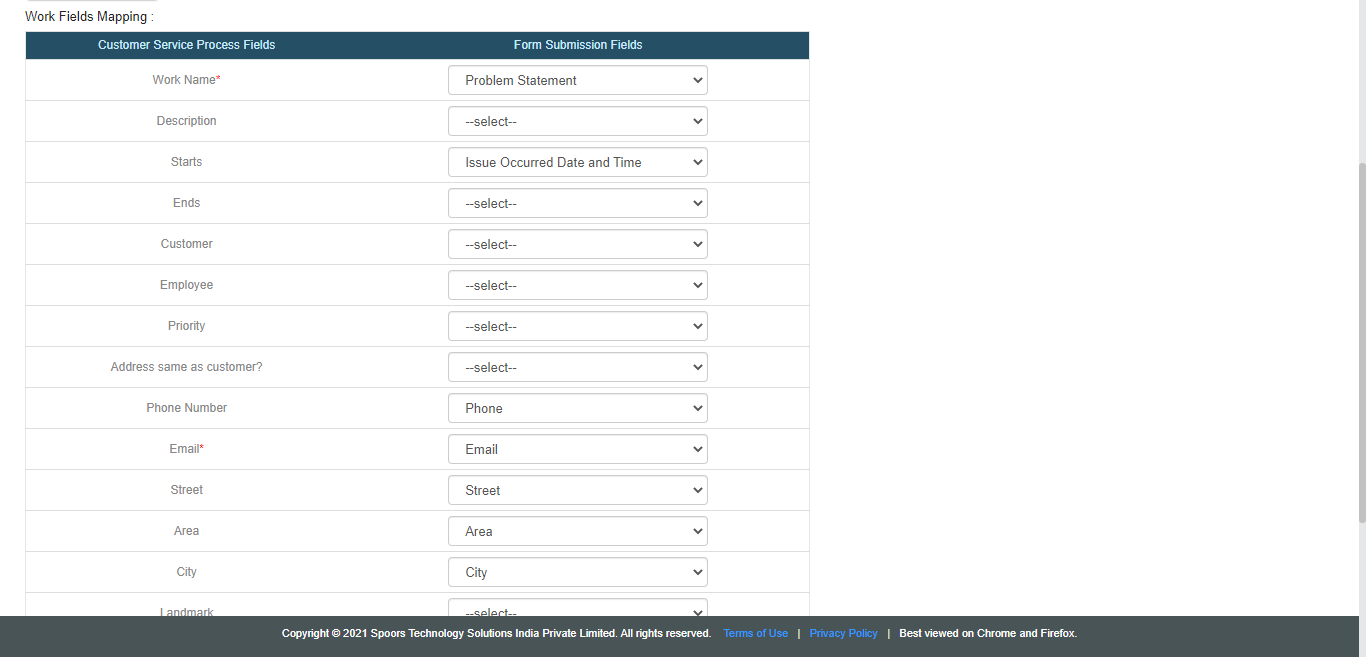Image resolution: width=1366 pixels, height=657 pixels.
Task: Click the Customer Service Process Fields header
Action: point(186,45)
